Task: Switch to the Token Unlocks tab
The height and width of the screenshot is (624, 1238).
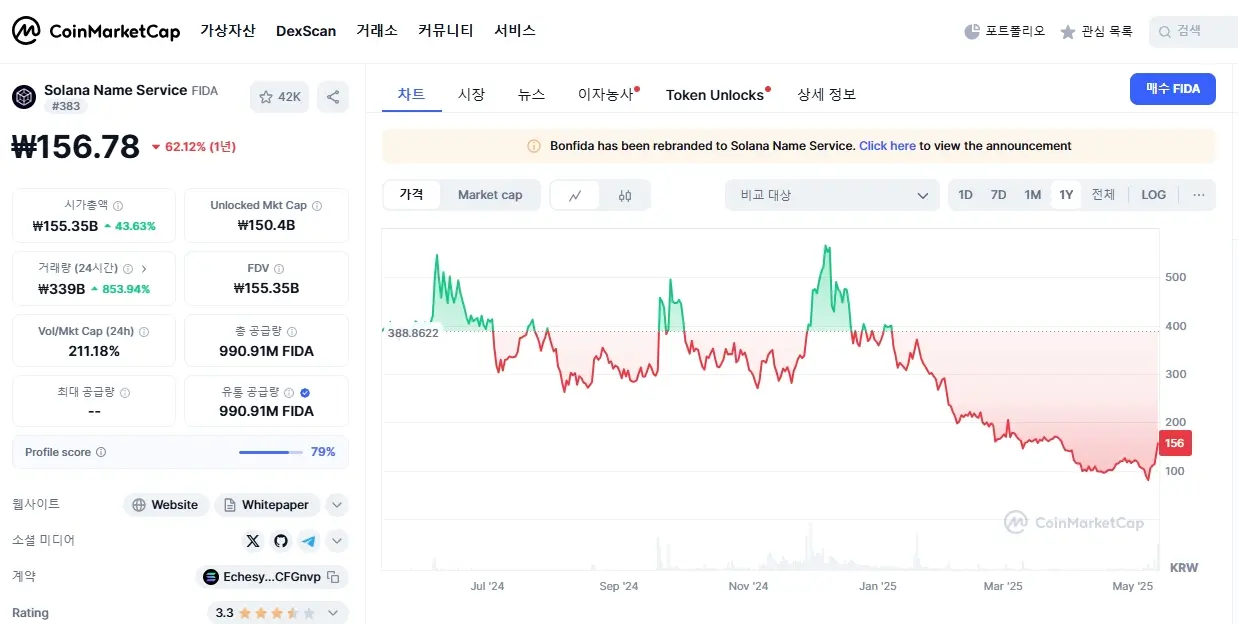Action: tap(715, 95)
